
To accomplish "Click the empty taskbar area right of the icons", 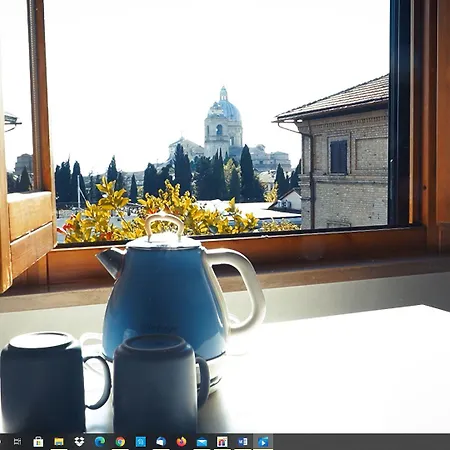I will [x=362, y=442].
